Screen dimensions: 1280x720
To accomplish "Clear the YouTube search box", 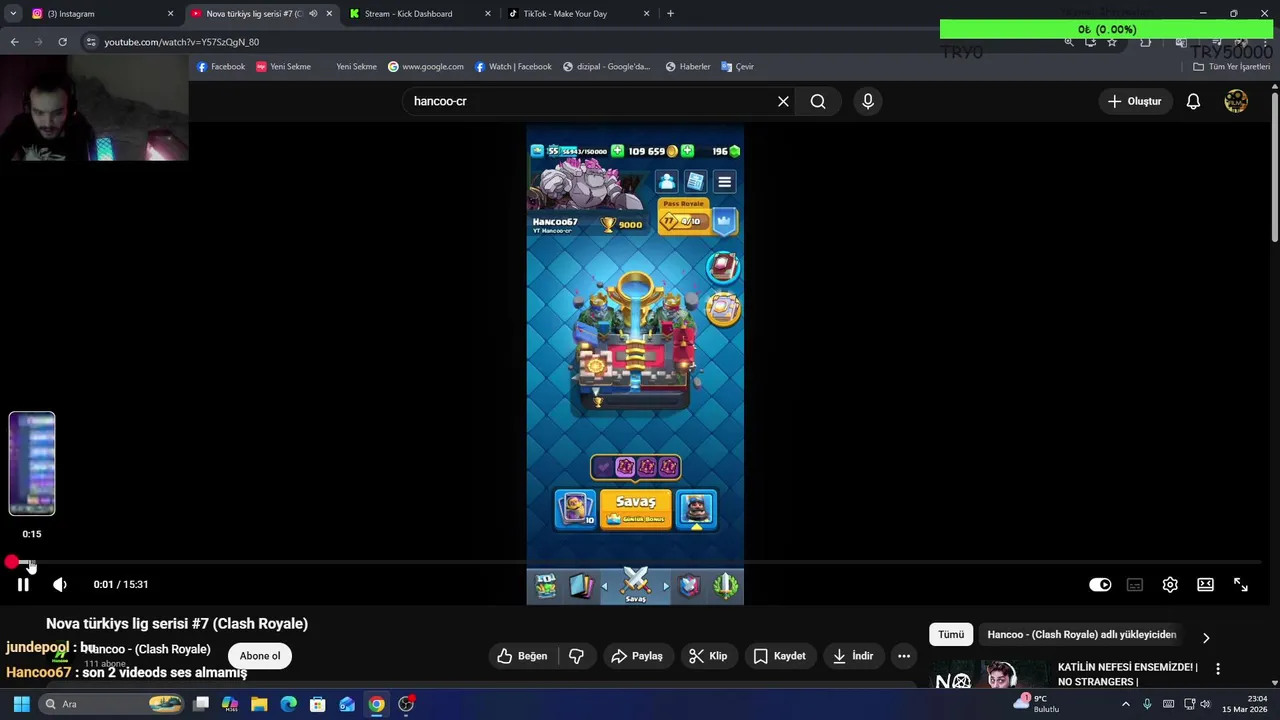I will point(783,101).
